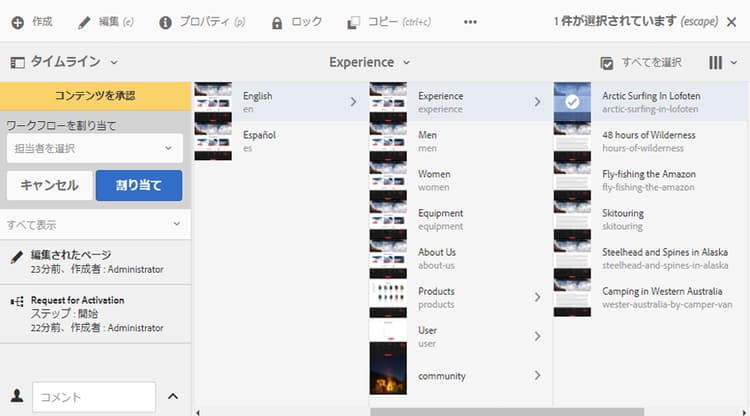
Task: Click the horizontal scrollbar thumb
Action: [507, 412]
